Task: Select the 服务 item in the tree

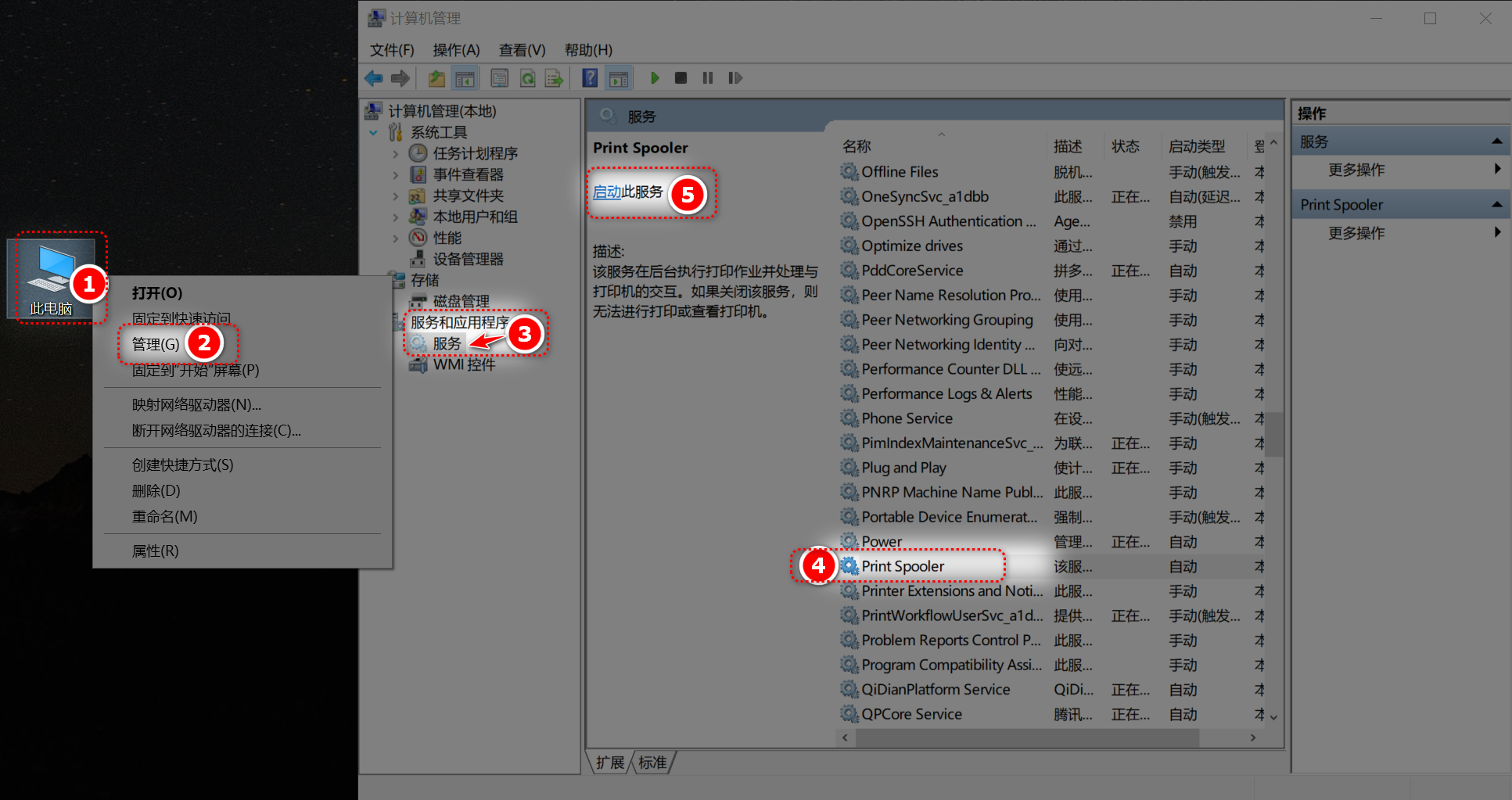Action: [447, 343]
